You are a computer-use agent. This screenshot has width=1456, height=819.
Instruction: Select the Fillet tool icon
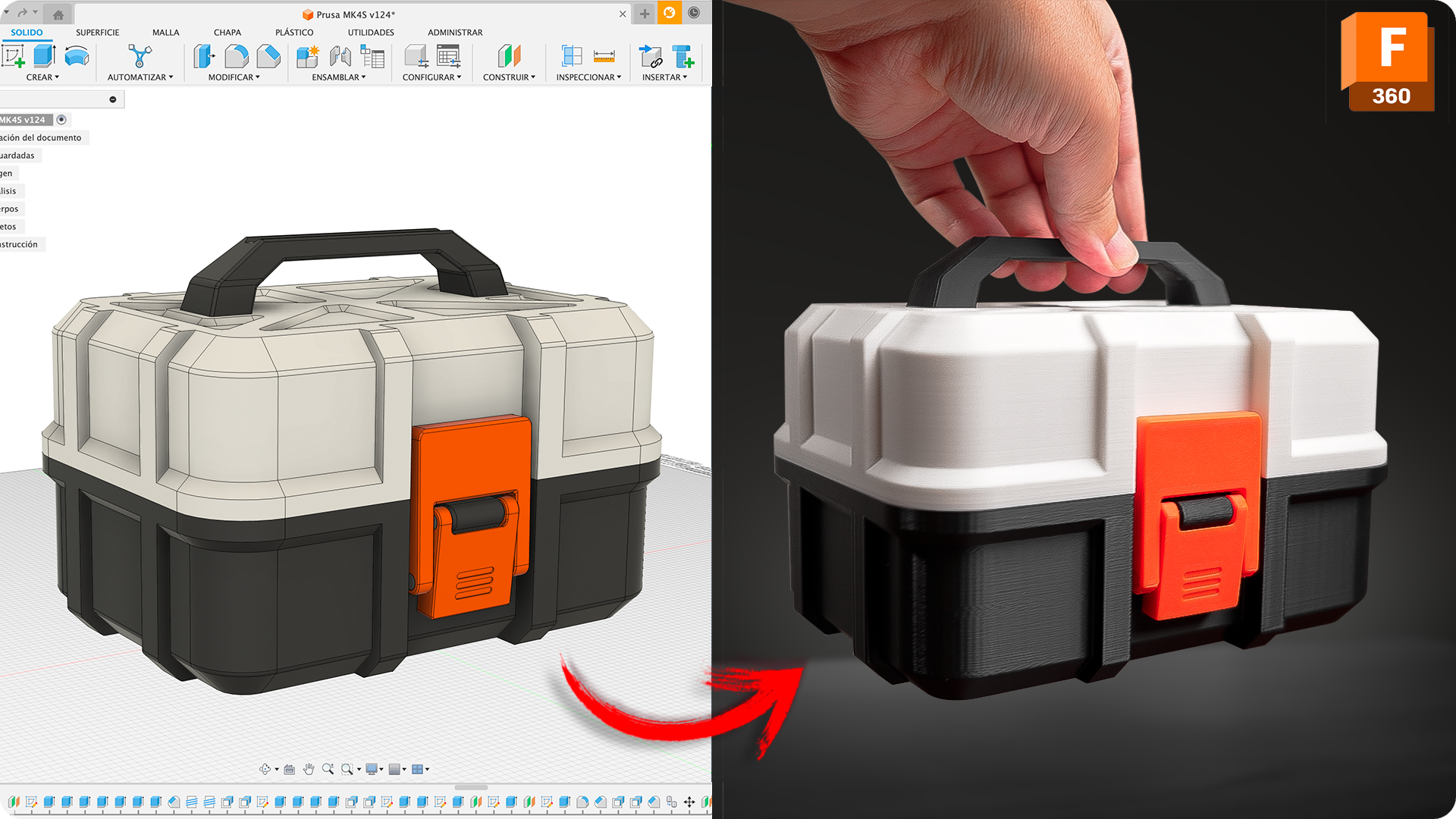(x=237, y=56)
